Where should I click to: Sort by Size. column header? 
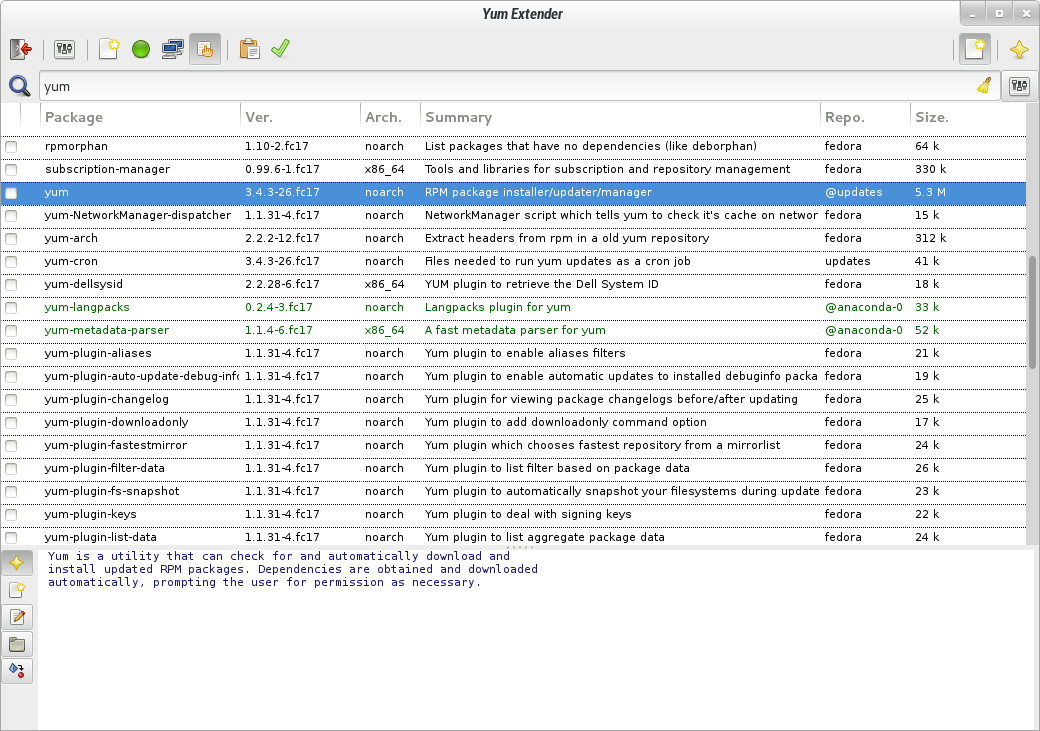pos(968,117)
